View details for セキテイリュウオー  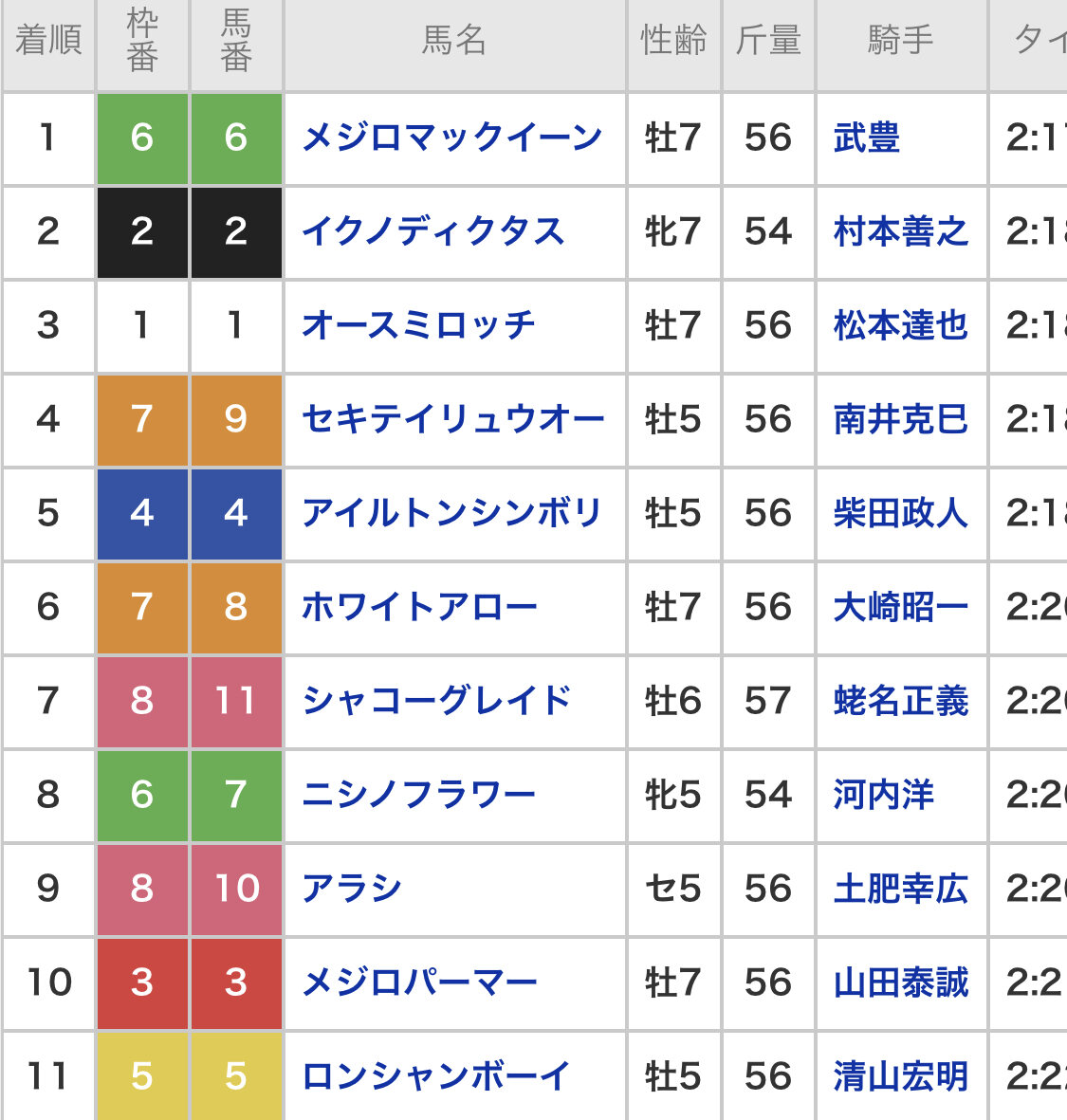coord(452,419)
